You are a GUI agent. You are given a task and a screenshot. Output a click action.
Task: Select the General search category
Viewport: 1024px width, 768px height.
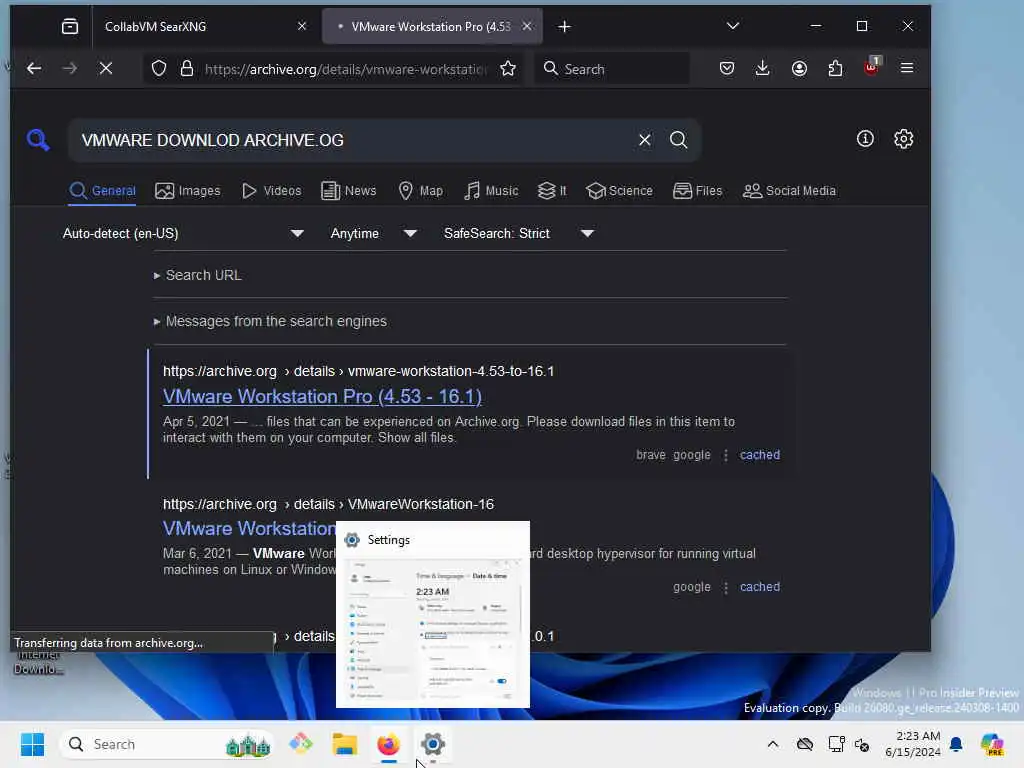tap(103, 191)
